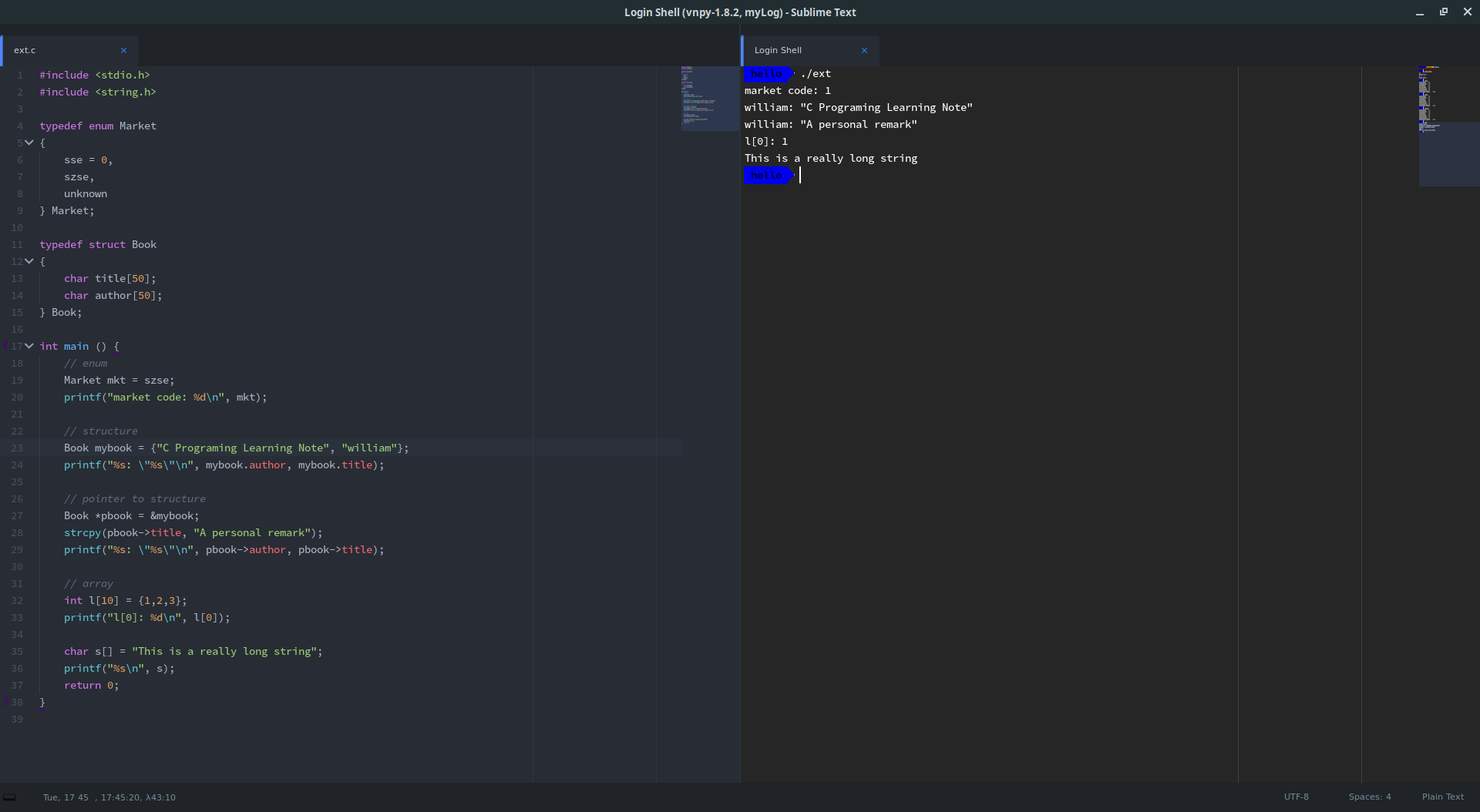Minimize the Sublime Text window

(x=1420, y=12)
